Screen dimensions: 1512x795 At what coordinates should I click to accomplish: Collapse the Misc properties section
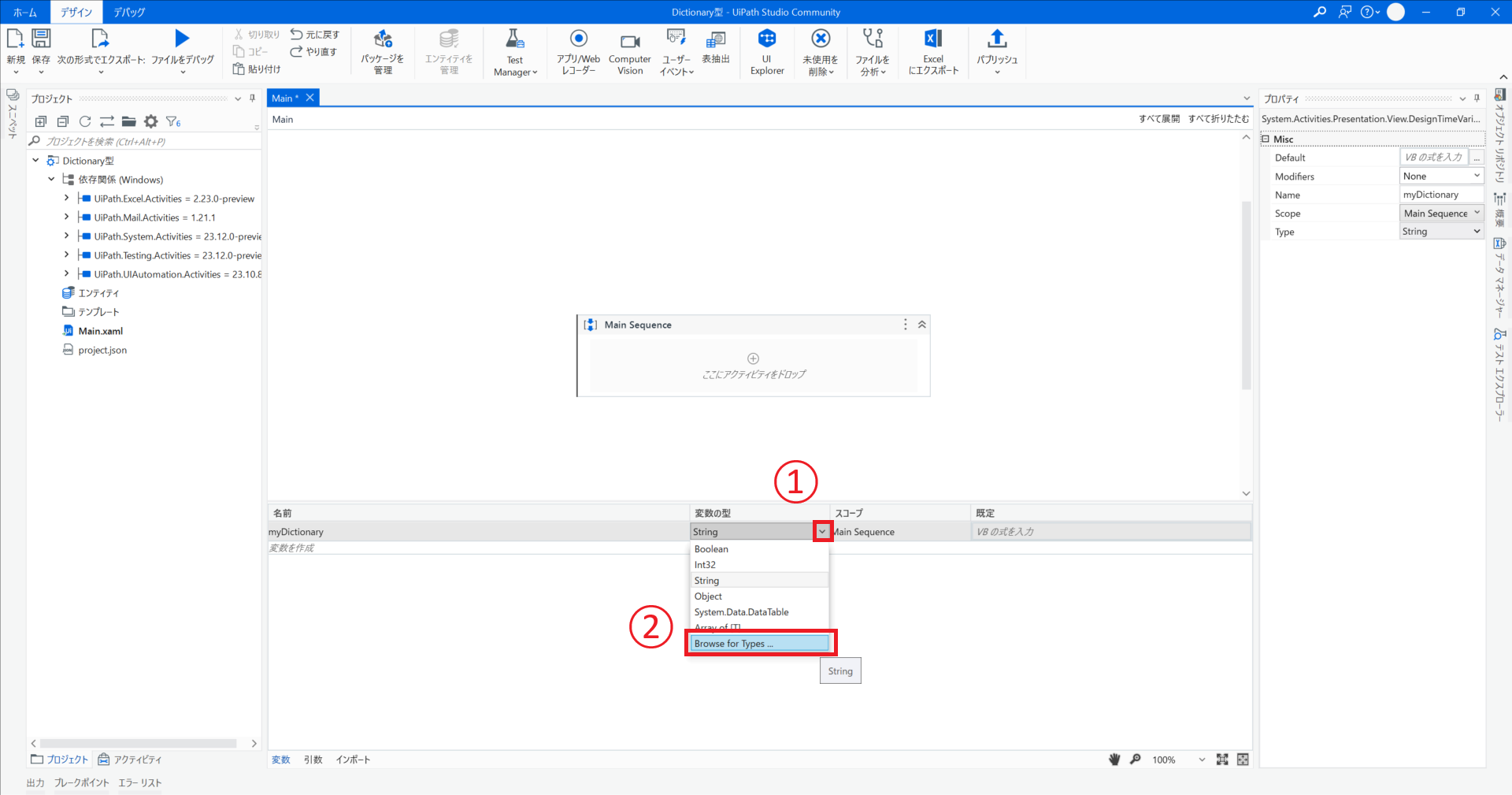tap(1266, 139)
